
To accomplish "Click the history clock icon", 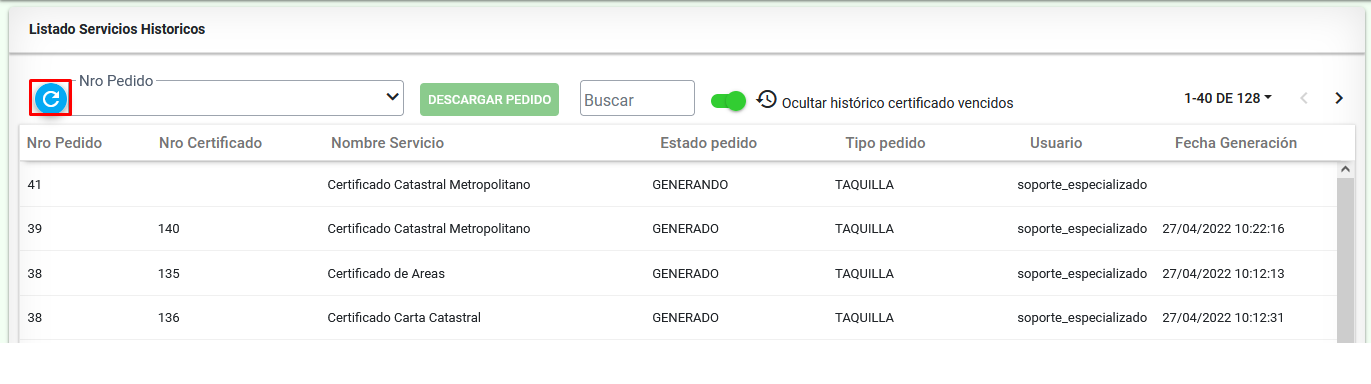I will click(767, 99).
